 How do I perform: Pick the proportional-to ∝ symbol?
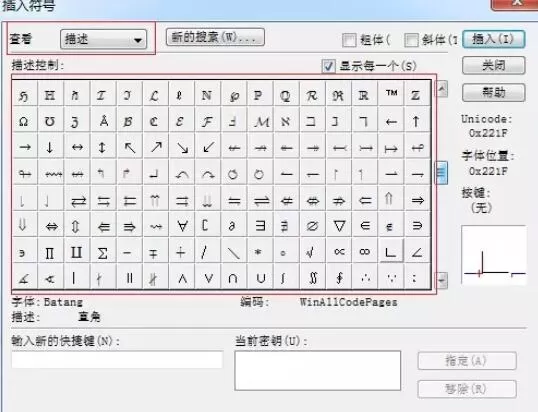[x=339, y=252]
